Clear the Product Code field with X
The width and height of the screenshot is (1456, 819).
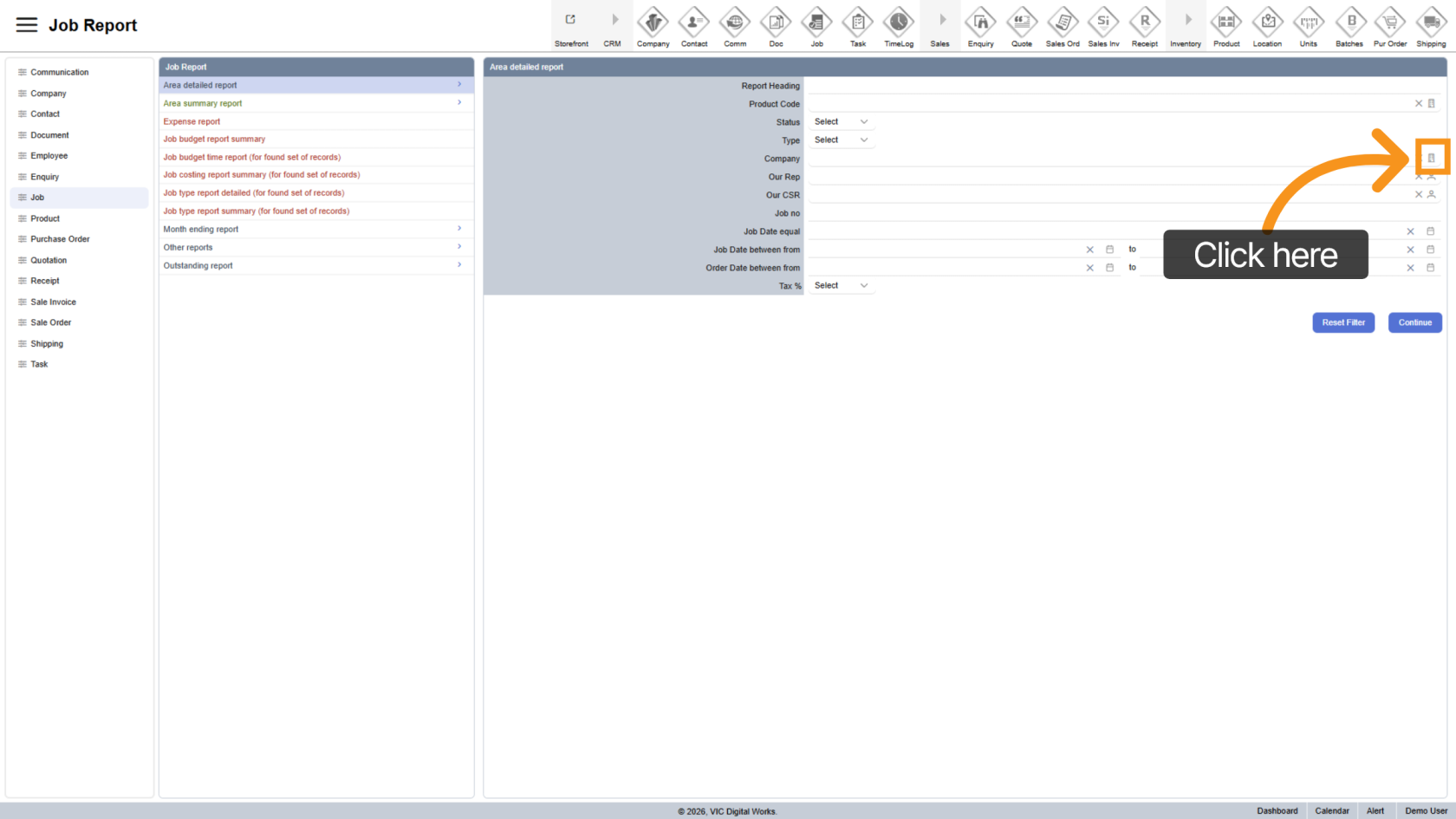point(1418,104)
